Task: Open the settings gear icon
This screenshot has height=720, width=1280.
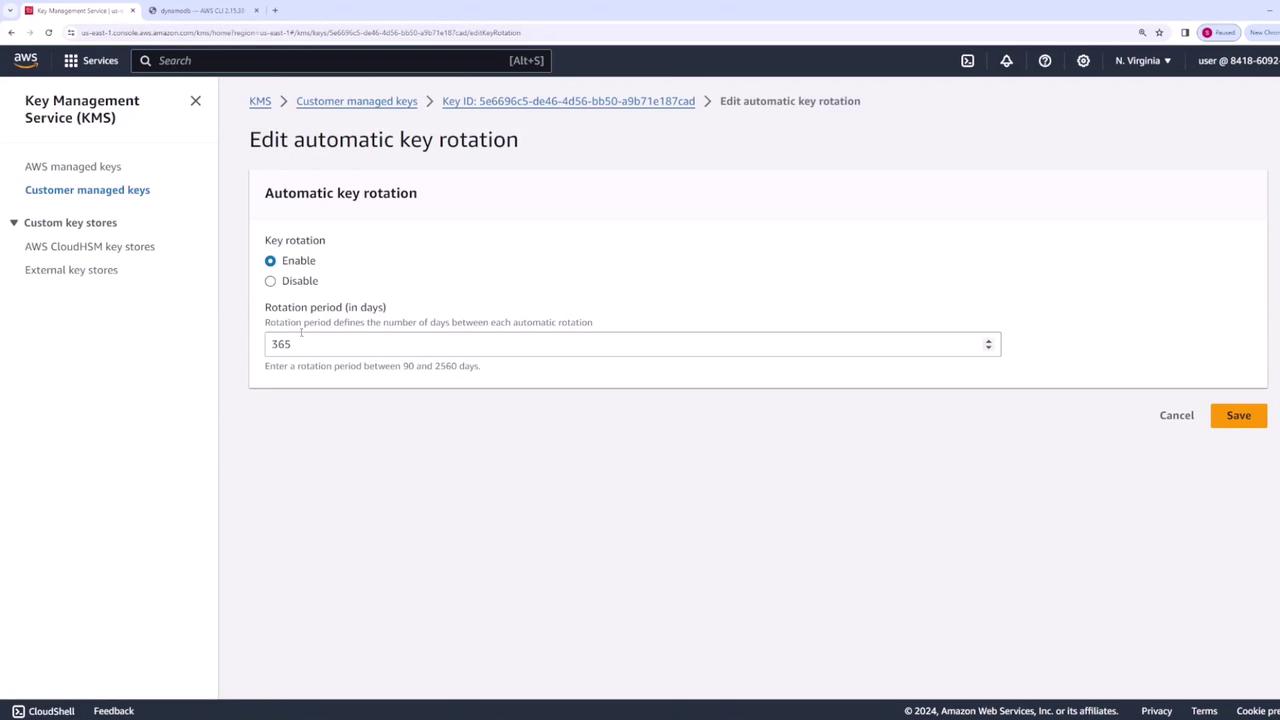Action: [x=1083, y=61]
